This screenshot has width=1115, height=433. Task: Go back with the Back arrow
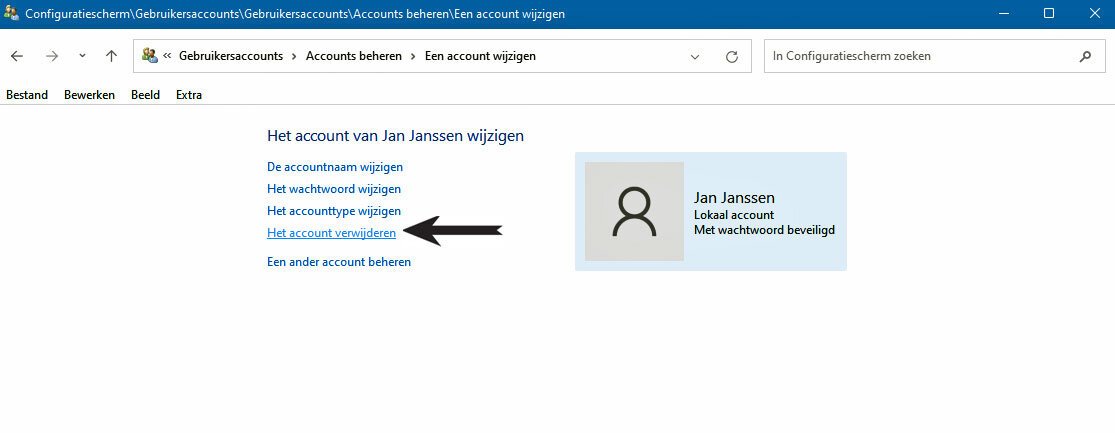(17, 56)
